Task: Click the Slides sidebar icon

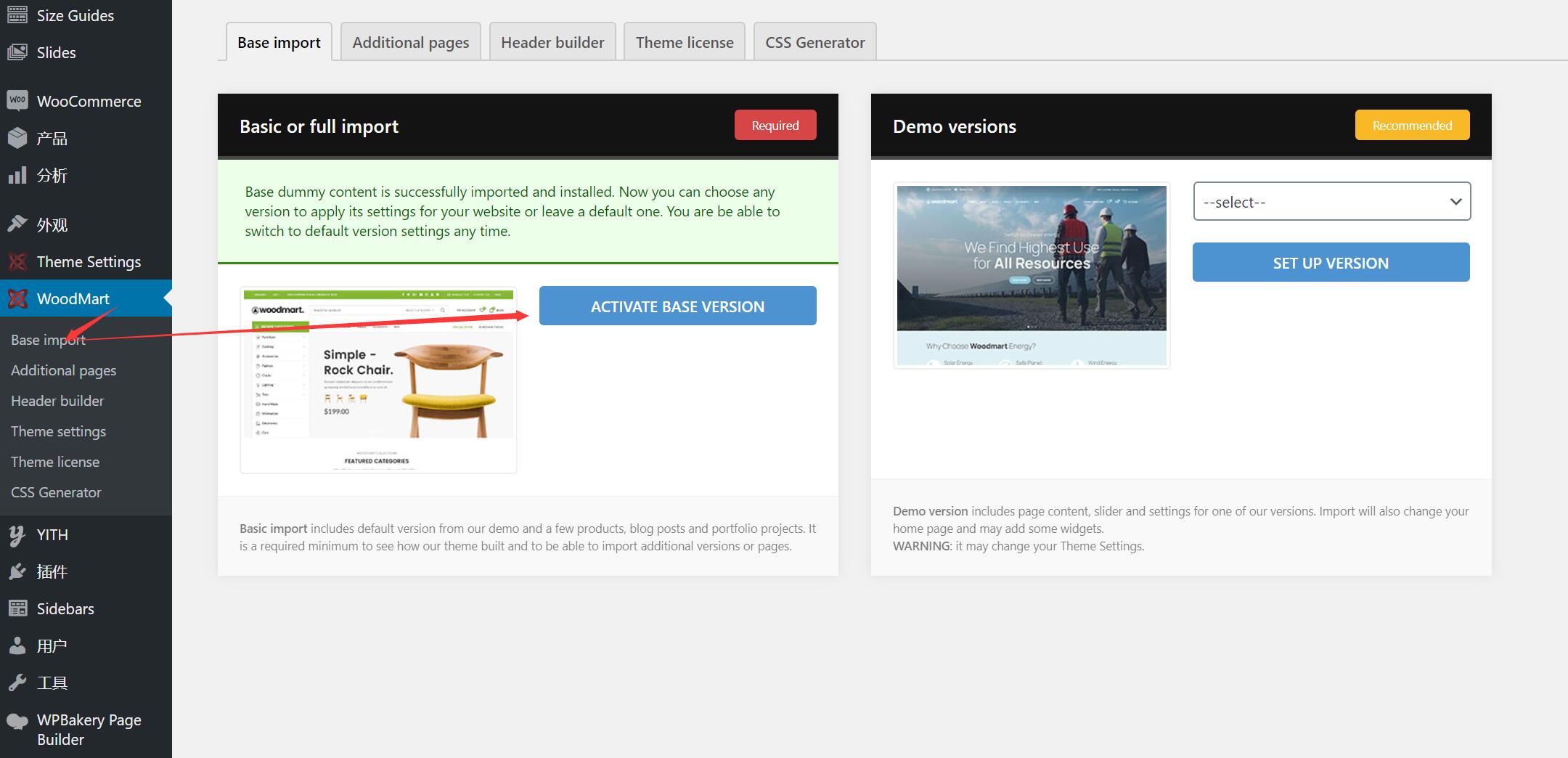Action: (x=17, y=52)
